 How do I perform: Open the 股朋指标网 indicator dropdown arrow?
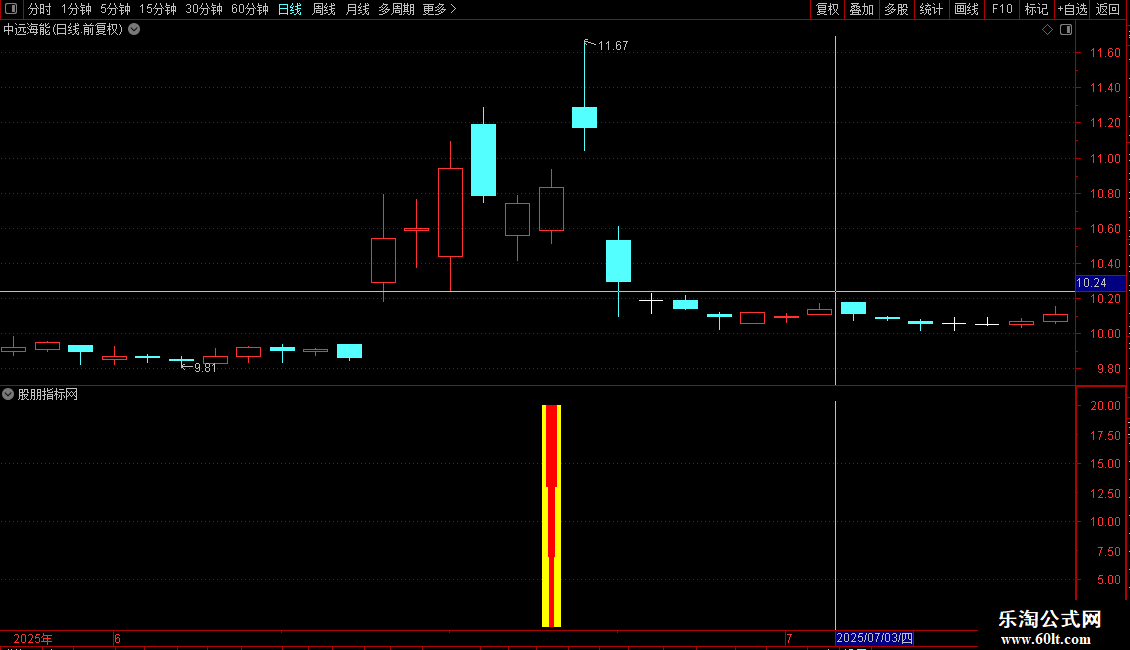pyautogui.click(x=8, y=394)
